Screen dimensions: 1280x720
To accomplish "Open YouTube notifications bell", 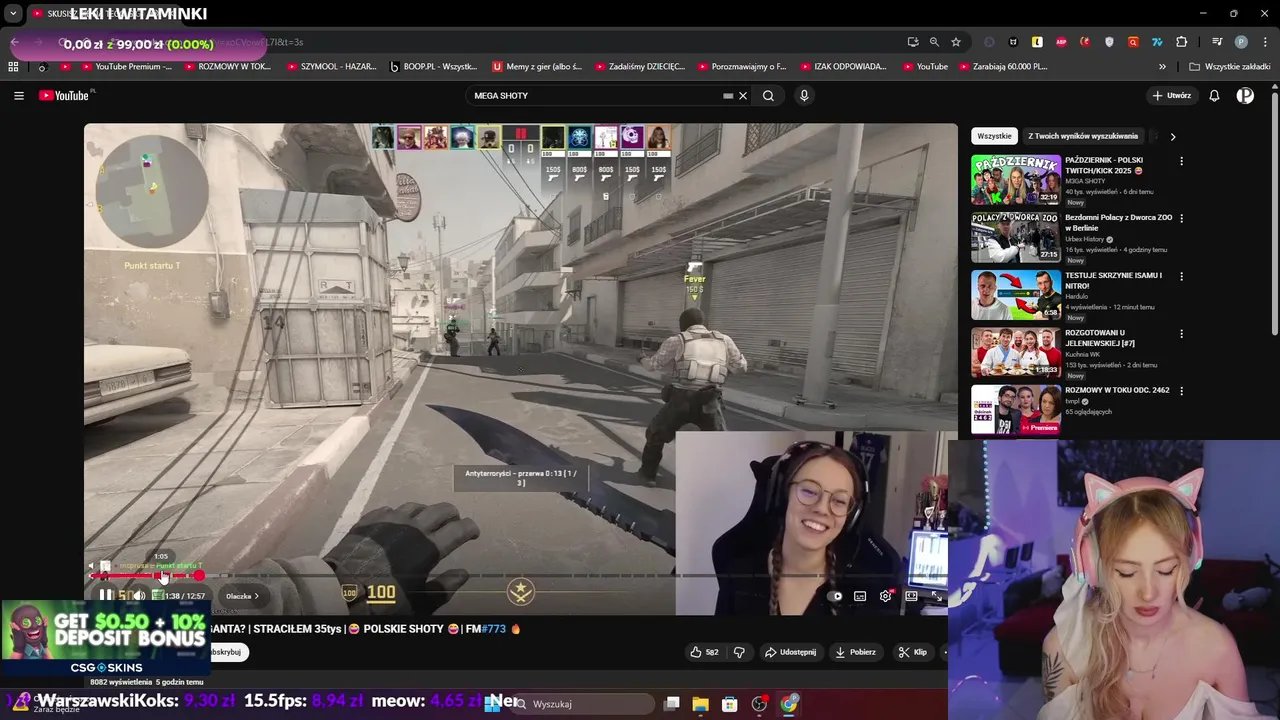I will pos(1214,96).
